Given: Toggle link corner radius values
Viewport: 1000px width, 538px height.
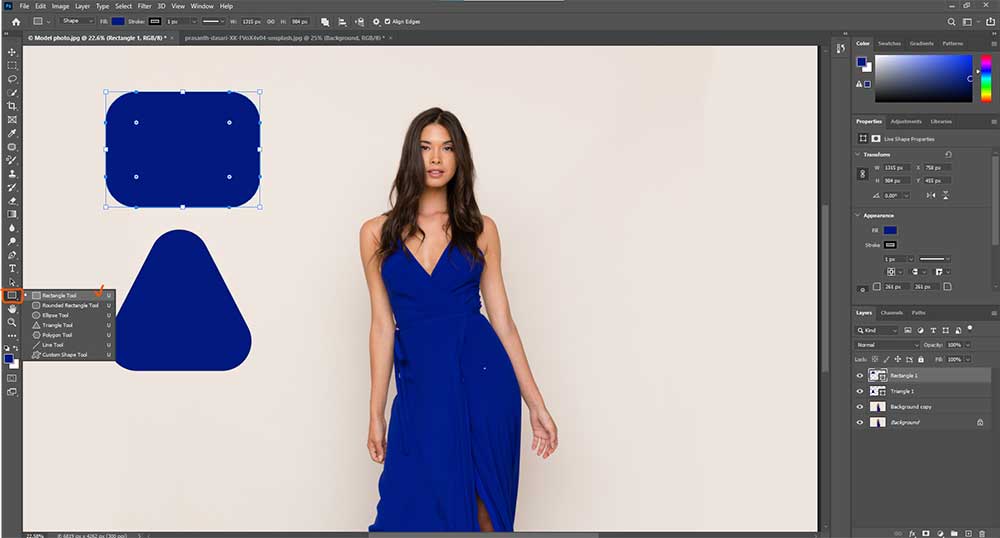Looking at the screenshot, I should click(x=863, y=289).
